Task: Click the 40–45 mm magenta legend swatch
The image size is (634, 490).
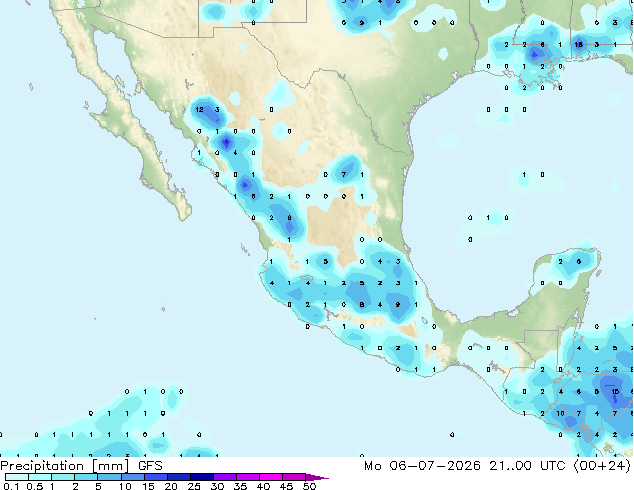Action: (271, 477)
